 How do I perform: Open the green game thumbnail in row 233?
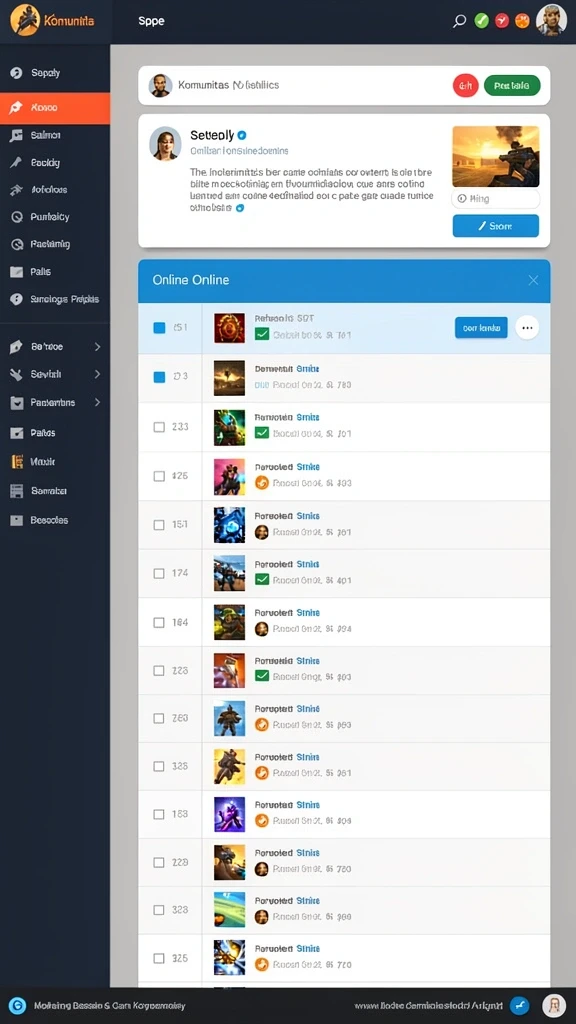(229, 427)
